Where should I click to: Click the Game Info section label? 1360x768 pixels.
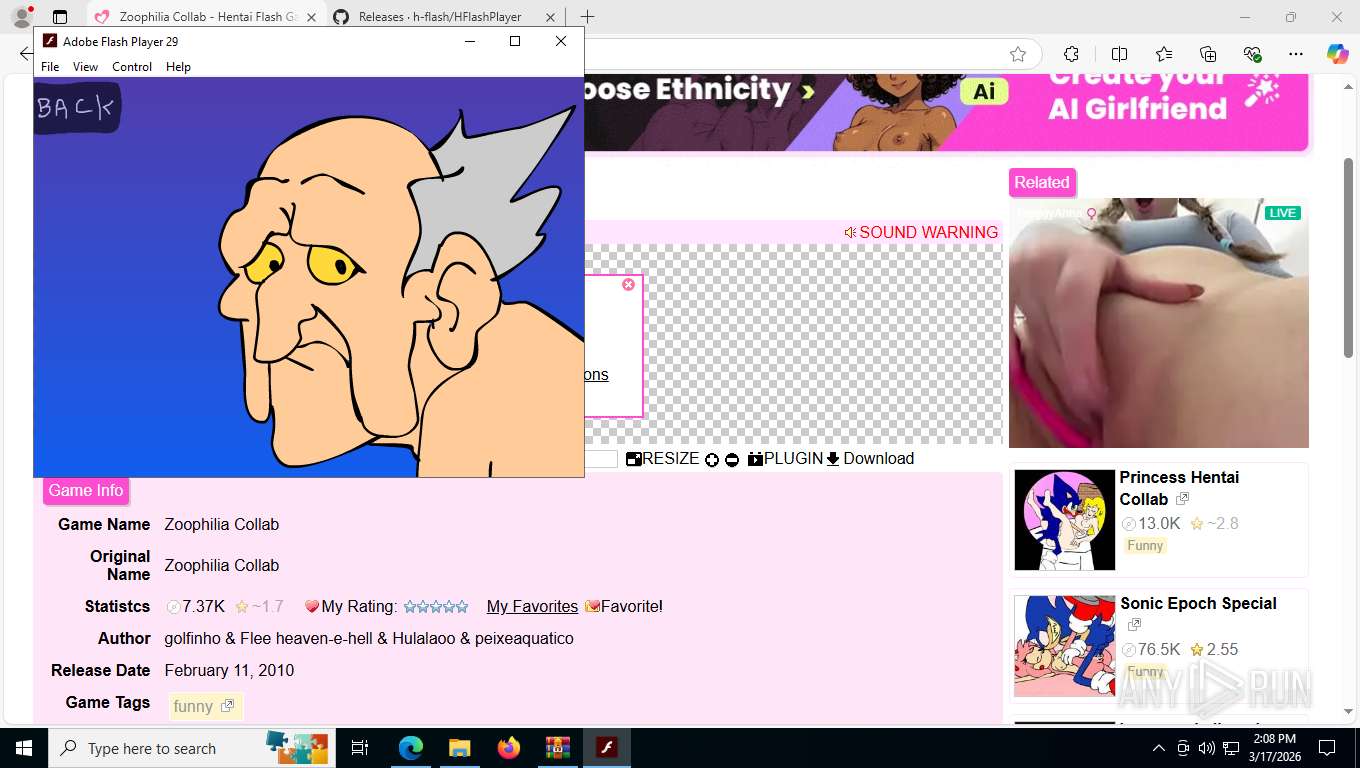pos(86,491)
